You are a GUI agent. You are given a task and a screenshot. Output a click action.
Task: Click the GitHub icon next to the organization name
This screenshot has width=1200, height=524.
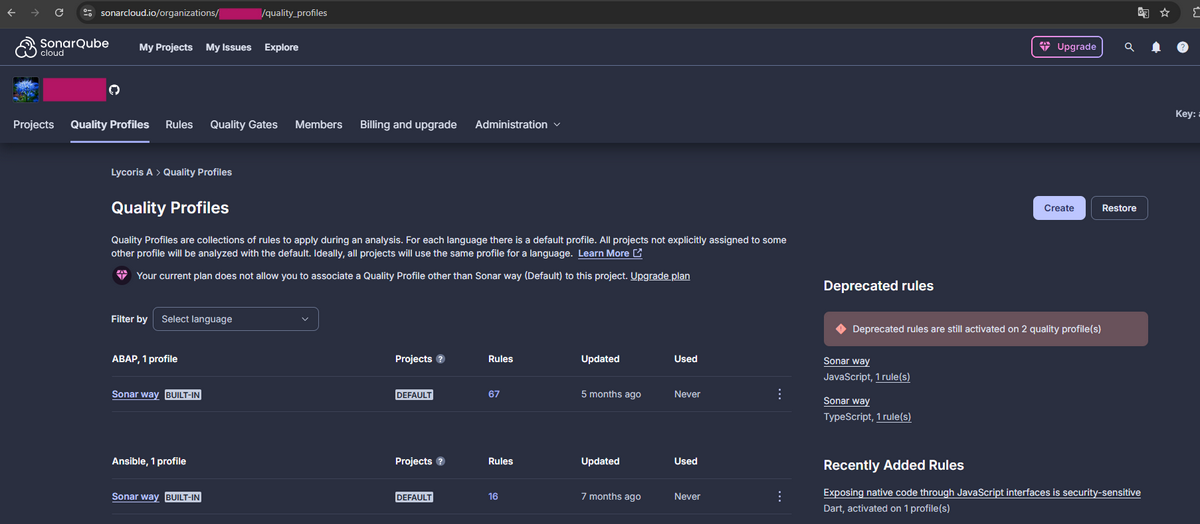coord(114,90)
